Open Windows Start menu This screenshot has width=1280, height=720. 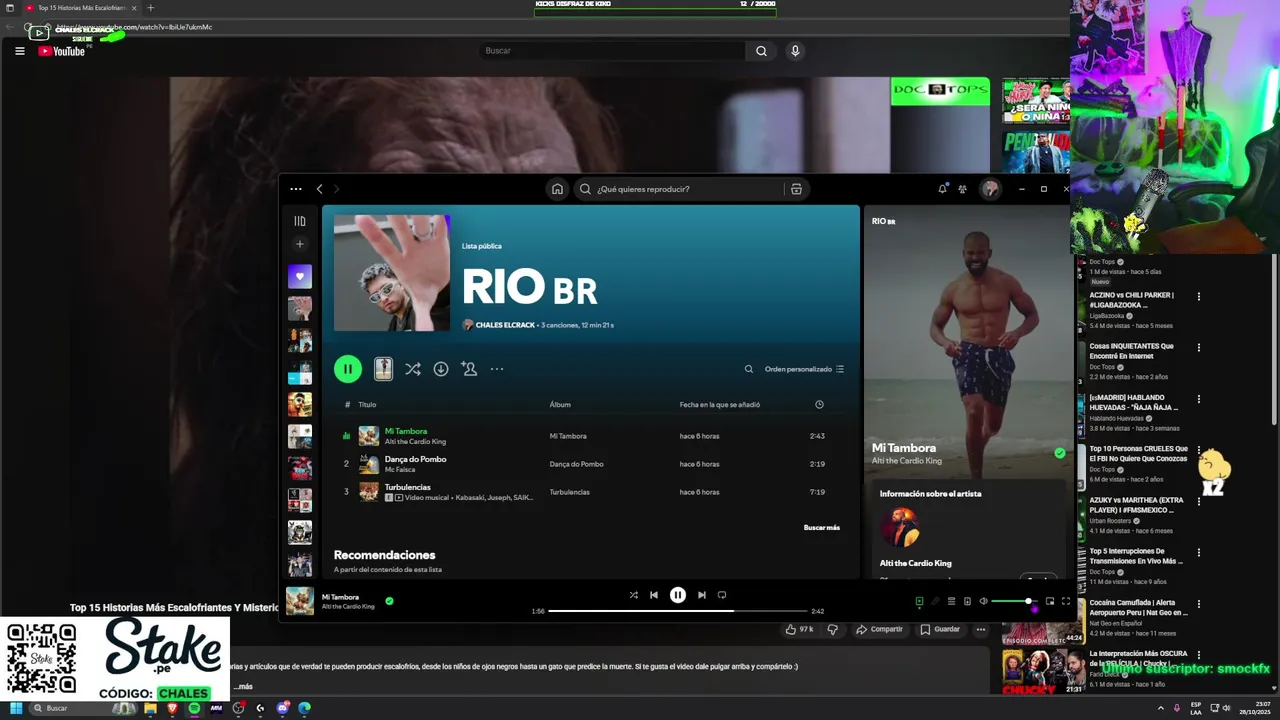[x=16, y=708]
